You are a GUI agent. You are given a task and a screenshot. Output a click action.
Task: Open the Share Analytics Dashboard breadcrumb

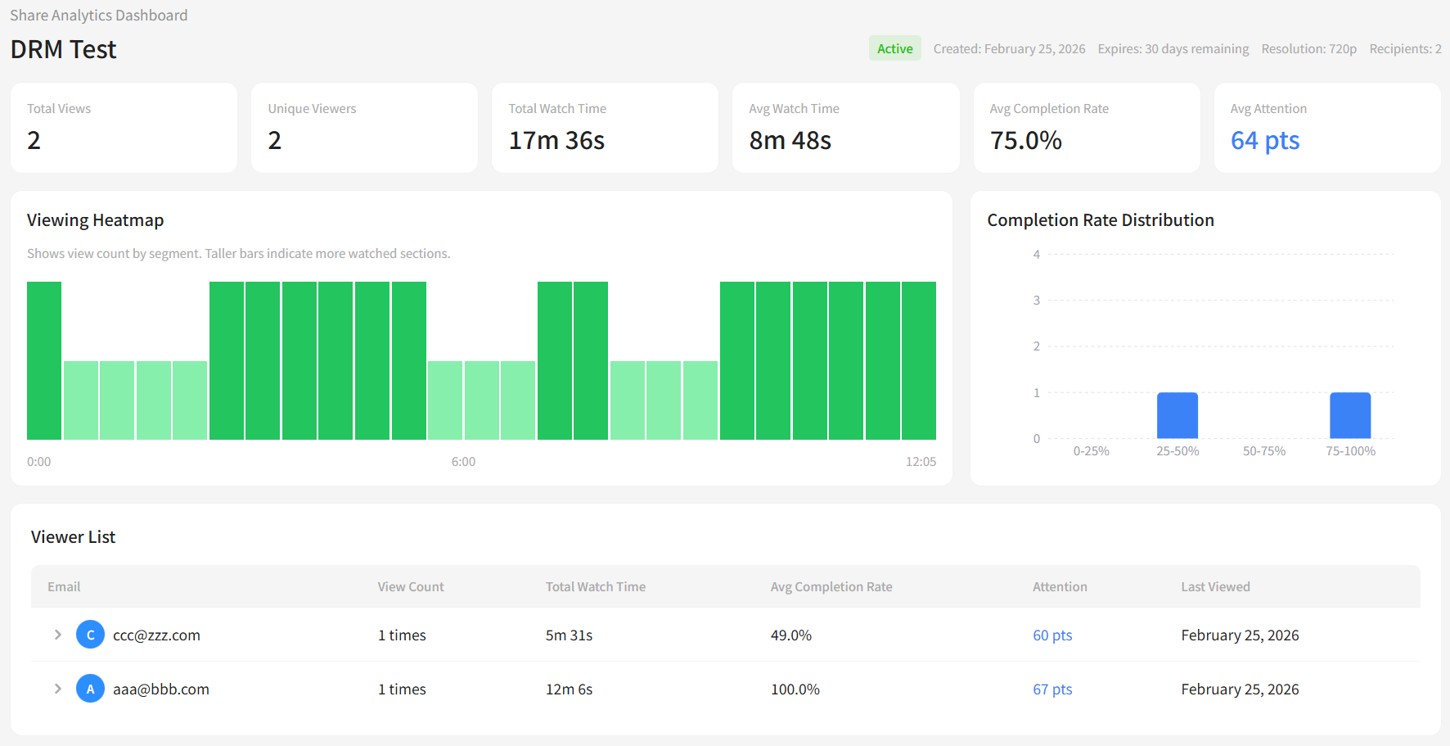[x=98, y=15]
